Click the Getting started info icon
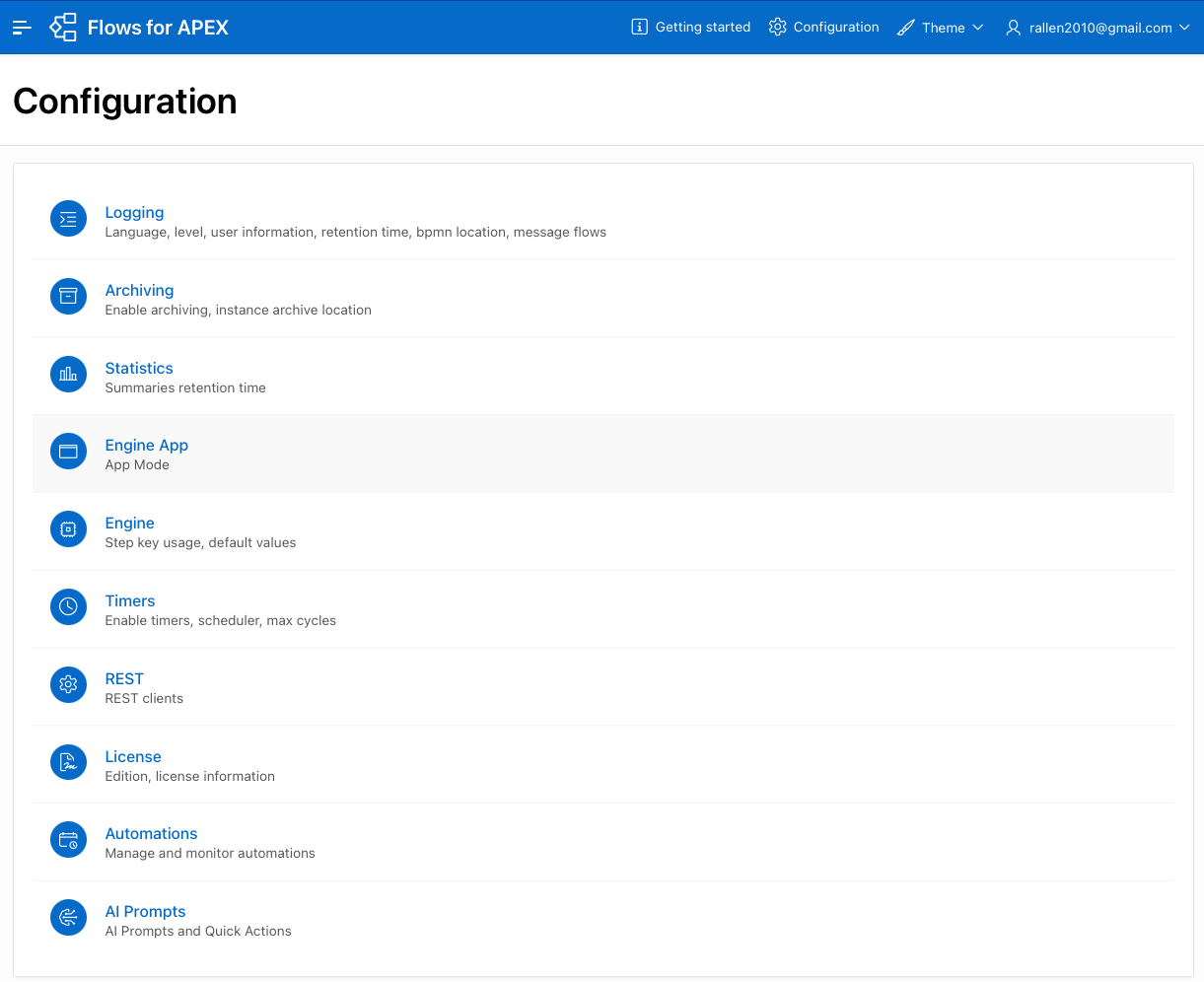The height and width of the screenshot is (982, 1204). (639, 28)
